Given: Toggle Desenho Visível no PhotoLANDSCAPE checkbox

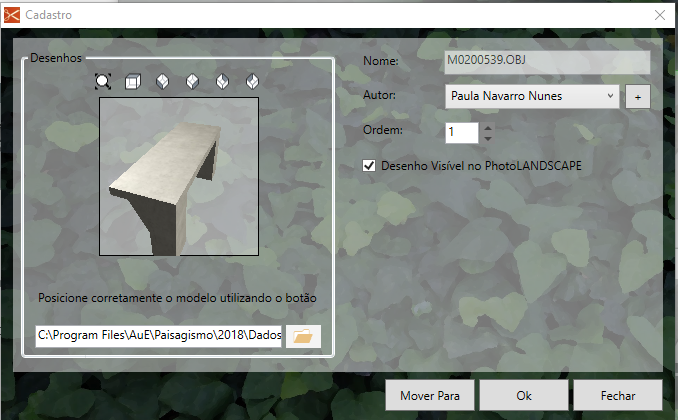Looking at the screenshot, I should pos(370,166).
